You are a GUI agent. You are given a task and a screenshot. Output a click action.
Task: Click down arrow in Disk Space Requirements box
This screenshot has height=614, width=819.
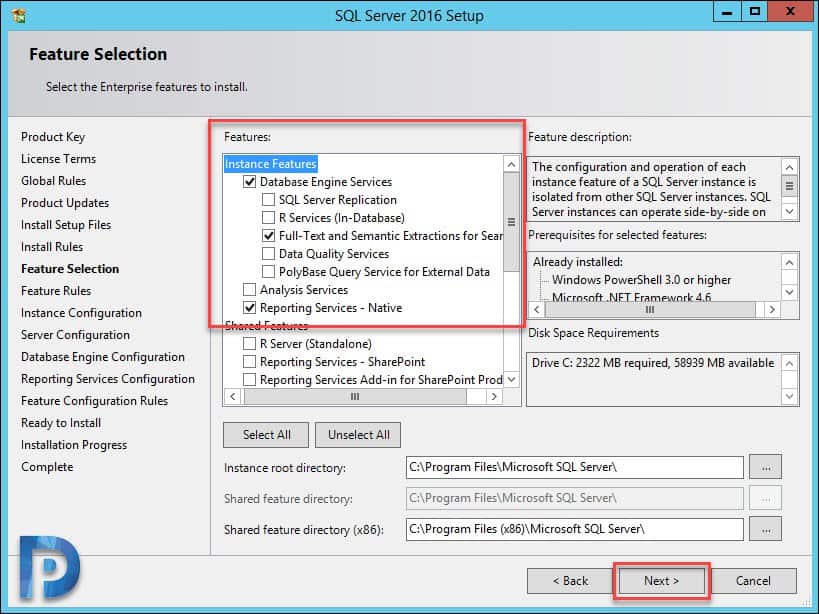[x=789, y=396]
